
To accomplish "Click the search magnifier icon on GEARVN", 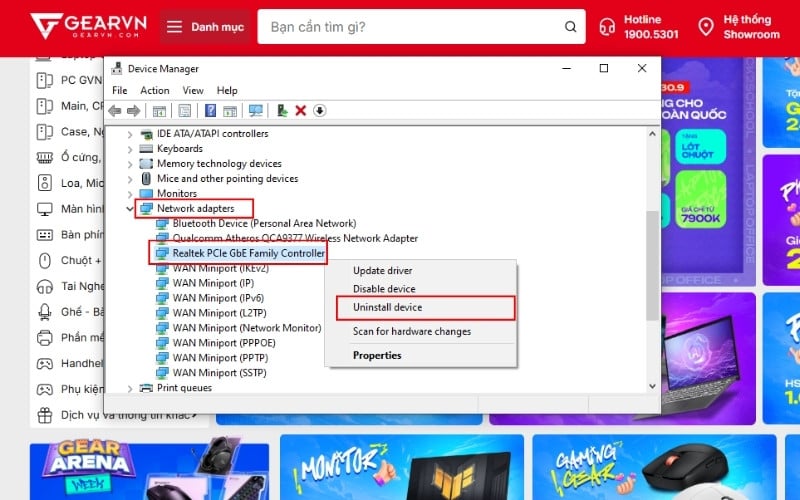I will (570, 27).
